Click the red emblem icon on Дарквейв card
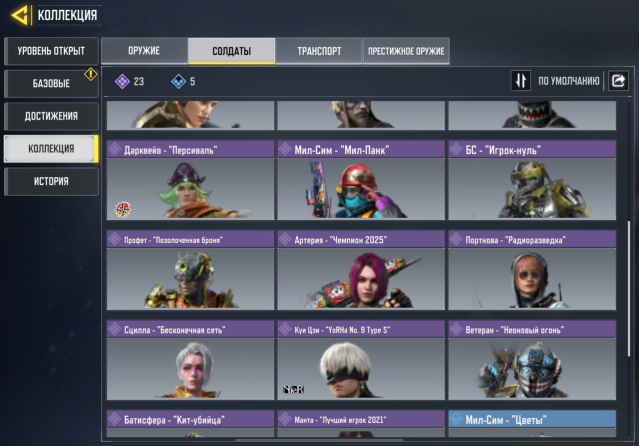639x446 pixels. pyautogui.click(x=122, y=210)
